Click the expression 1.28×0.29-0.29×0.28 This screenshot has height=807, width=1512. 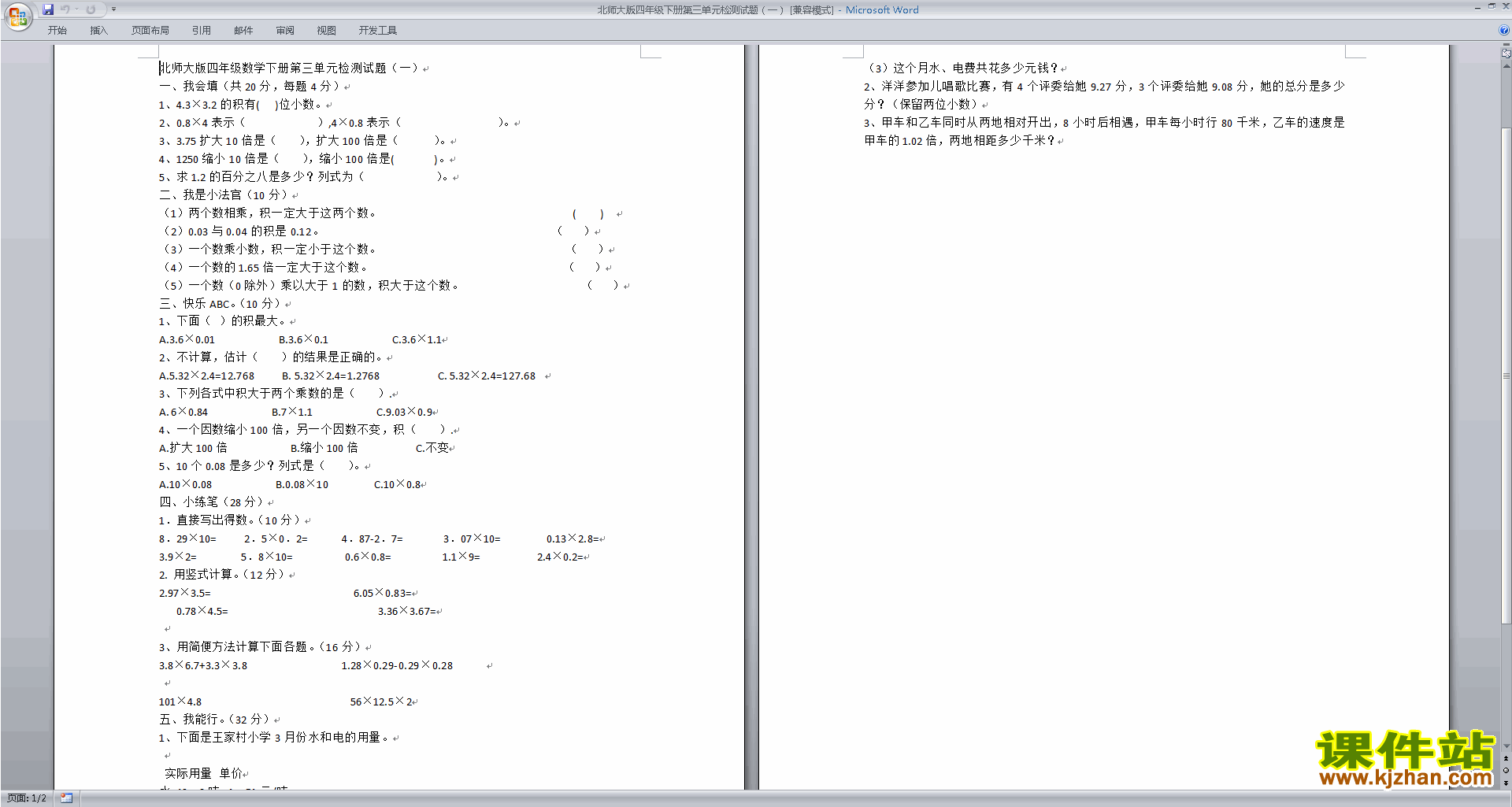pos(397,666)
